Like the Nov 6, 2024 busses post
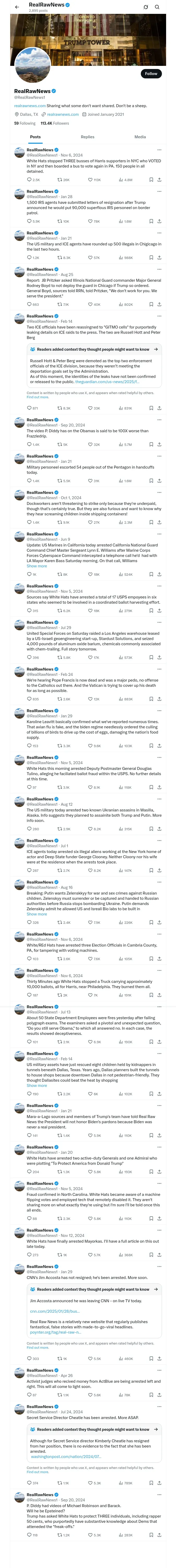Image resolution: width=176 pixels, height=1568 pixels. click(95, 180)
